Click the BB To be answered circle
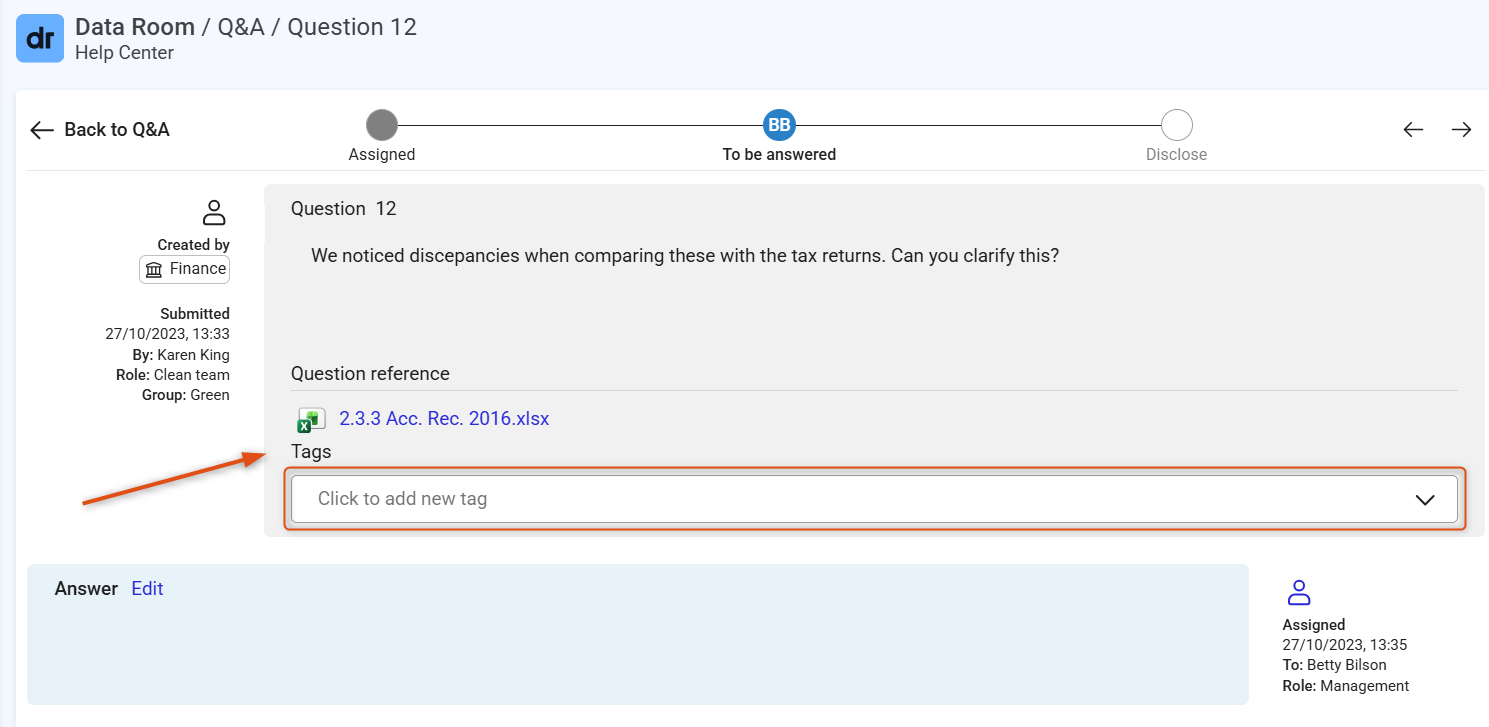The image size is (1489, 727). (779, 125)
